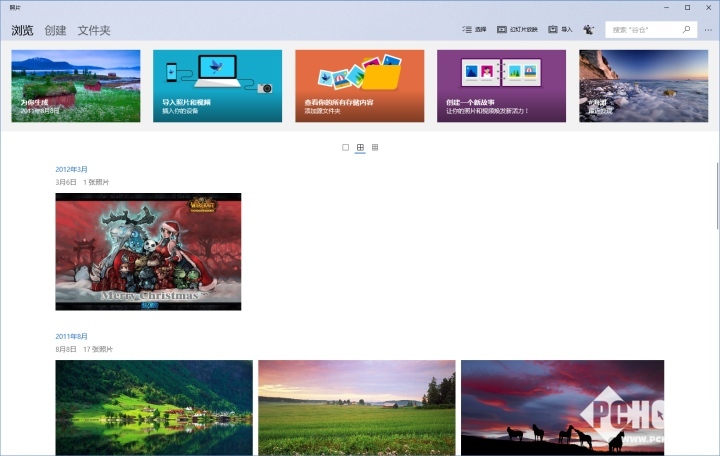Screen dimensions: 720x456
Task: Click the magnifier search icon
Action: pyautogui.click(x=686, y=29)
